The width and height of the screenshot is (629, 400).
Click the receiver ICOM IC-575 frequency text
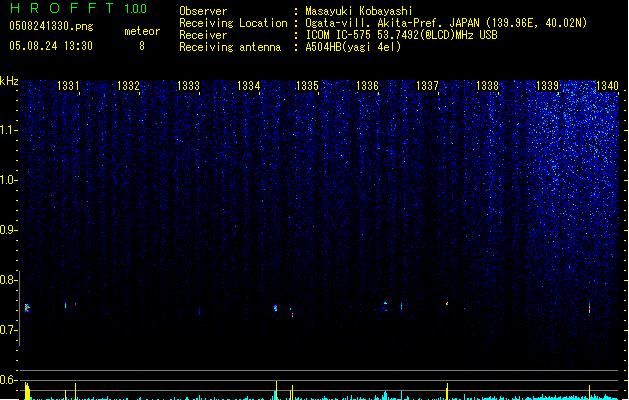[401, 35]
